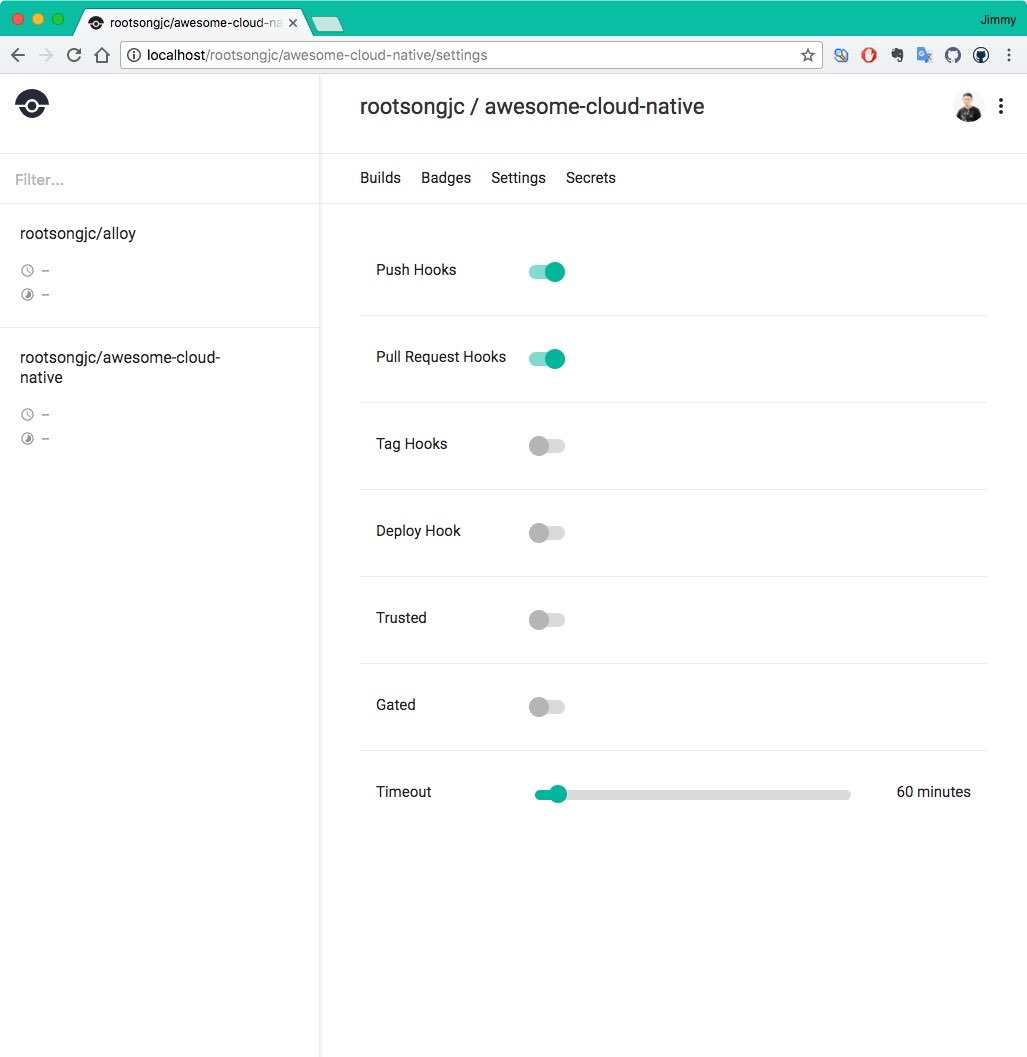1027x1057 pixels.
Task: Switch to the Builds tab
Action: click(380, 178)
